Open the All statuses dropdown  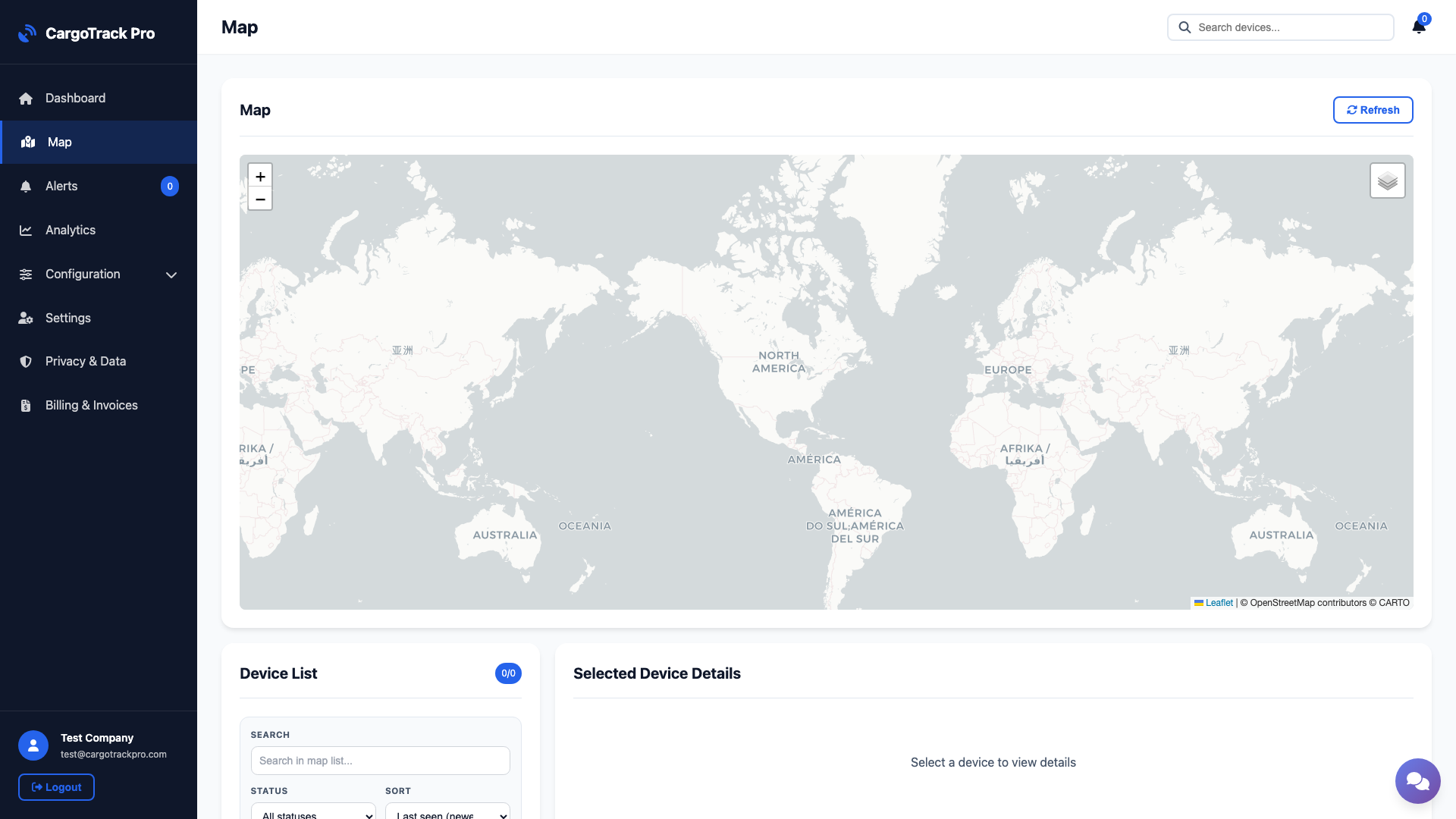point(313,814)
